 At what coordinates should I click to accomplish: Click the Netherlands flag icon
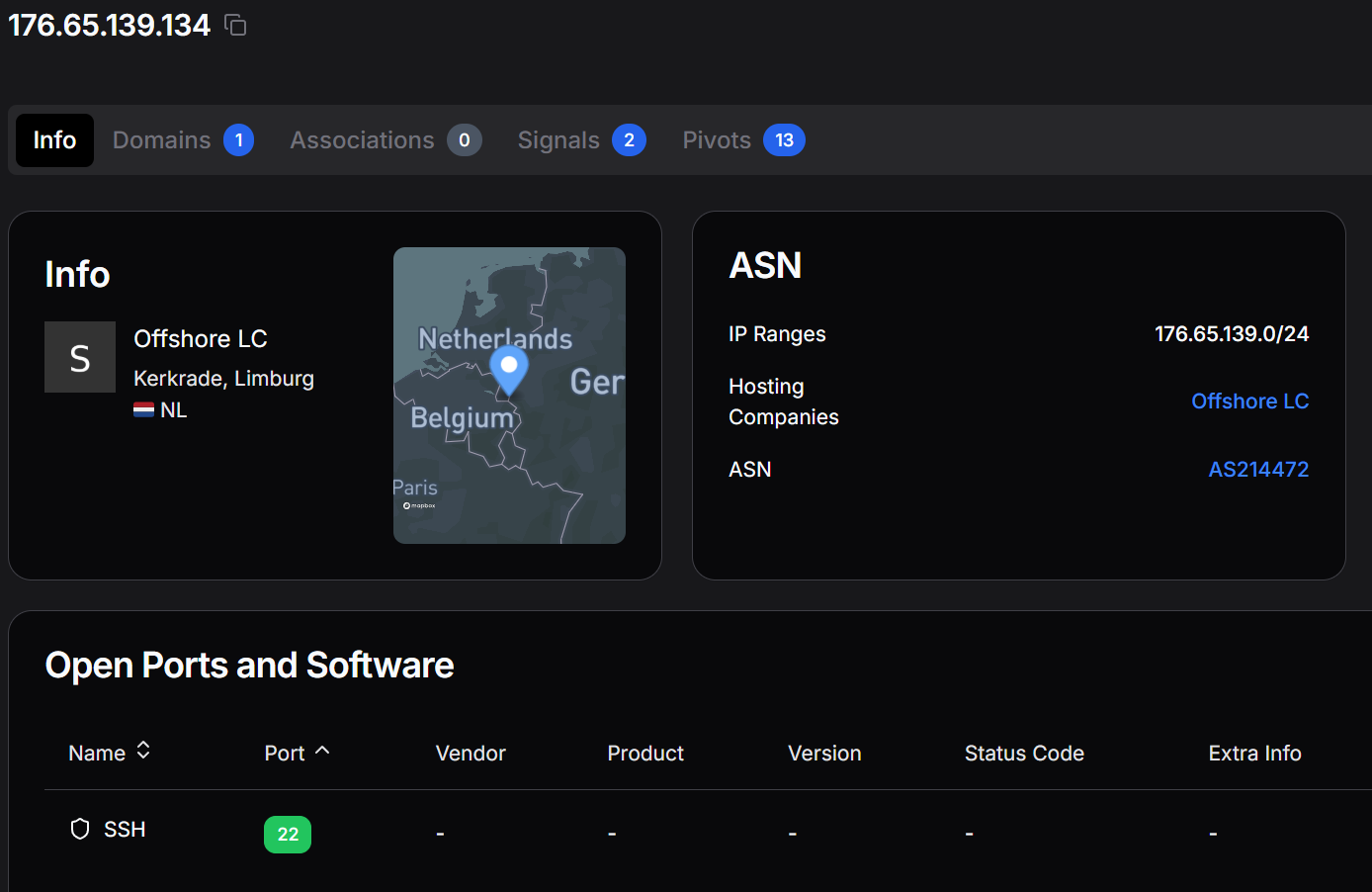coord(144,409)
